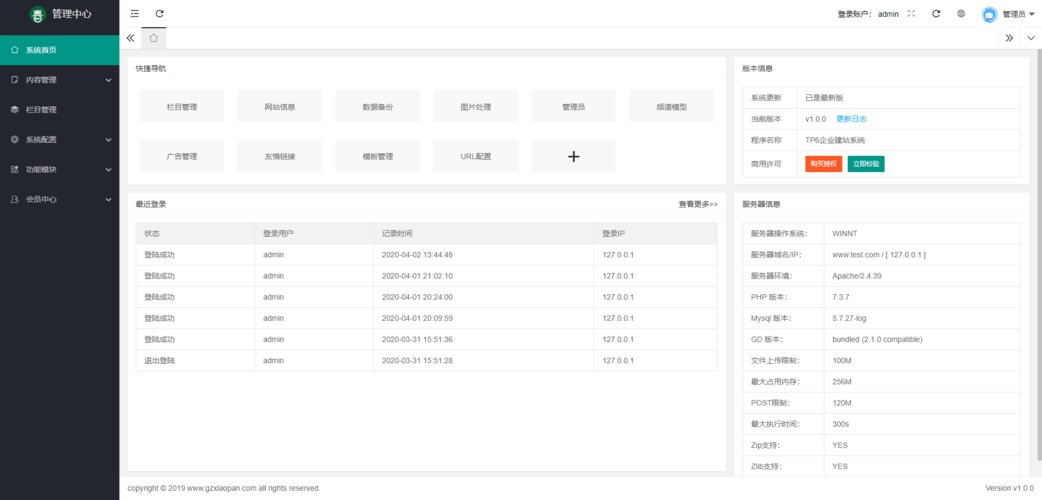Open the 数据备份 quick navigation tile
Image resolution: width=1042 pixels, height=500 pixels.
click(377, 106)
